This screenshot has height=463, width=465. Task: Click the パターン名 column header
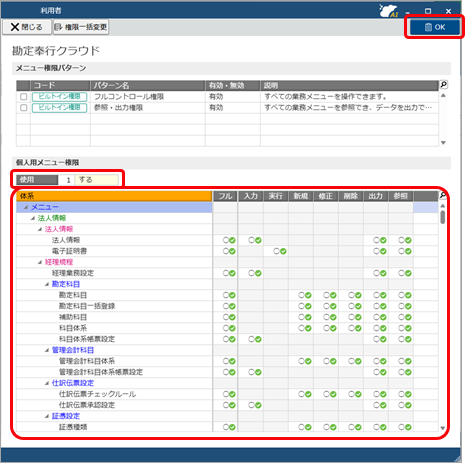point(148,85)
